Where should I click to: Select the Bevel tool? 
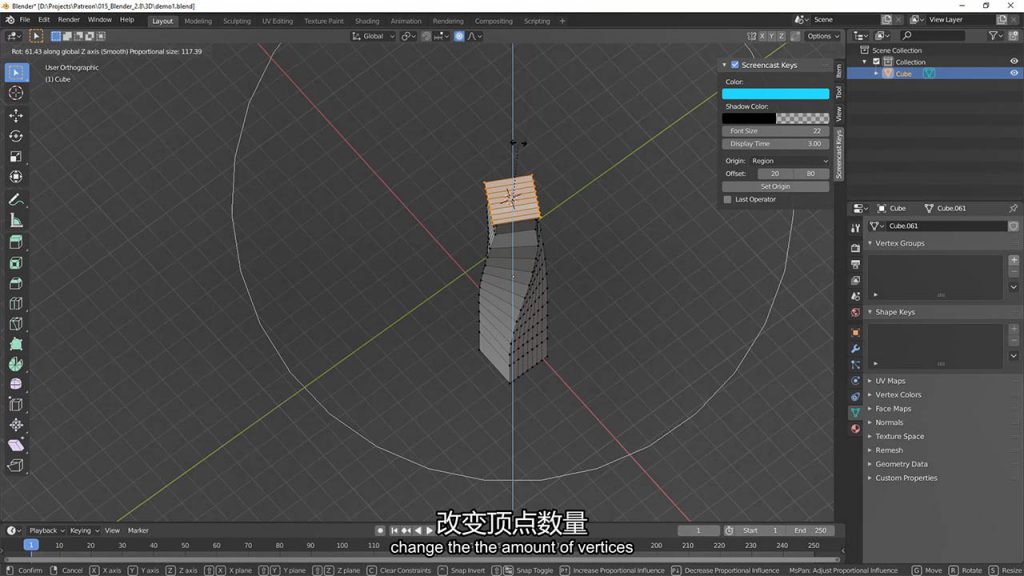pyautogui.click(x=16, y=283)
